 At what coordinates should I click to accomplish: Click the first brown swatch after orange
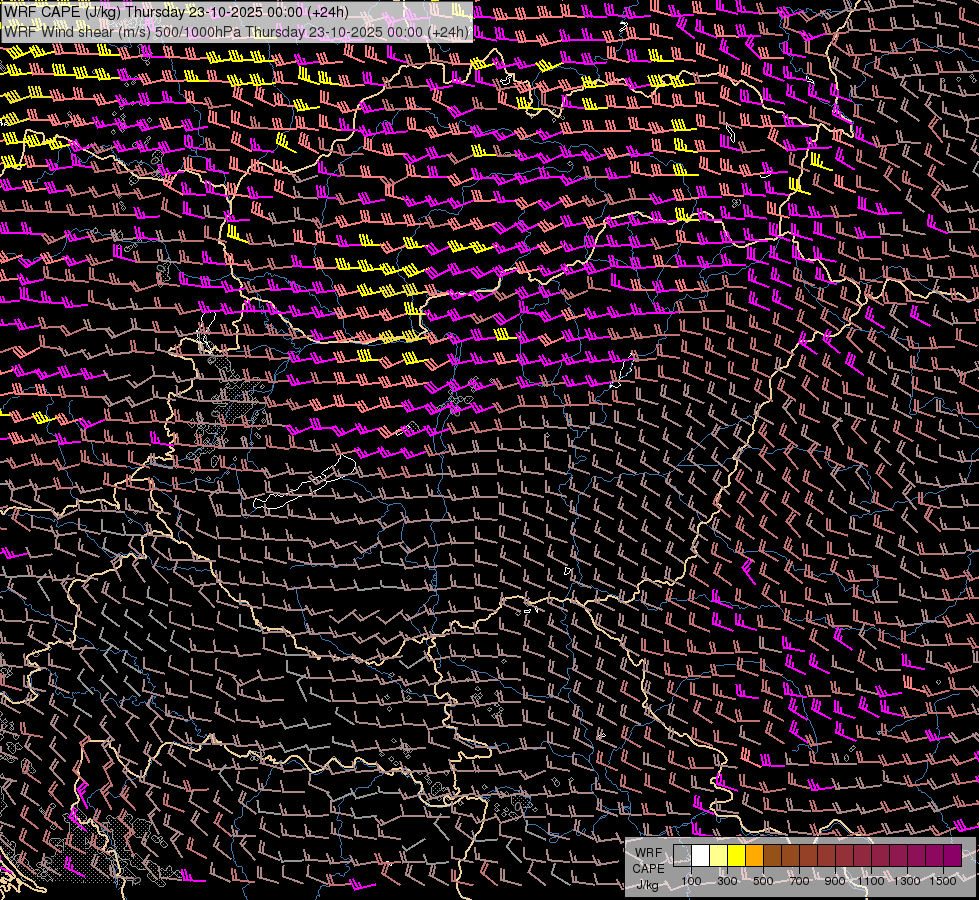(772, 856)
